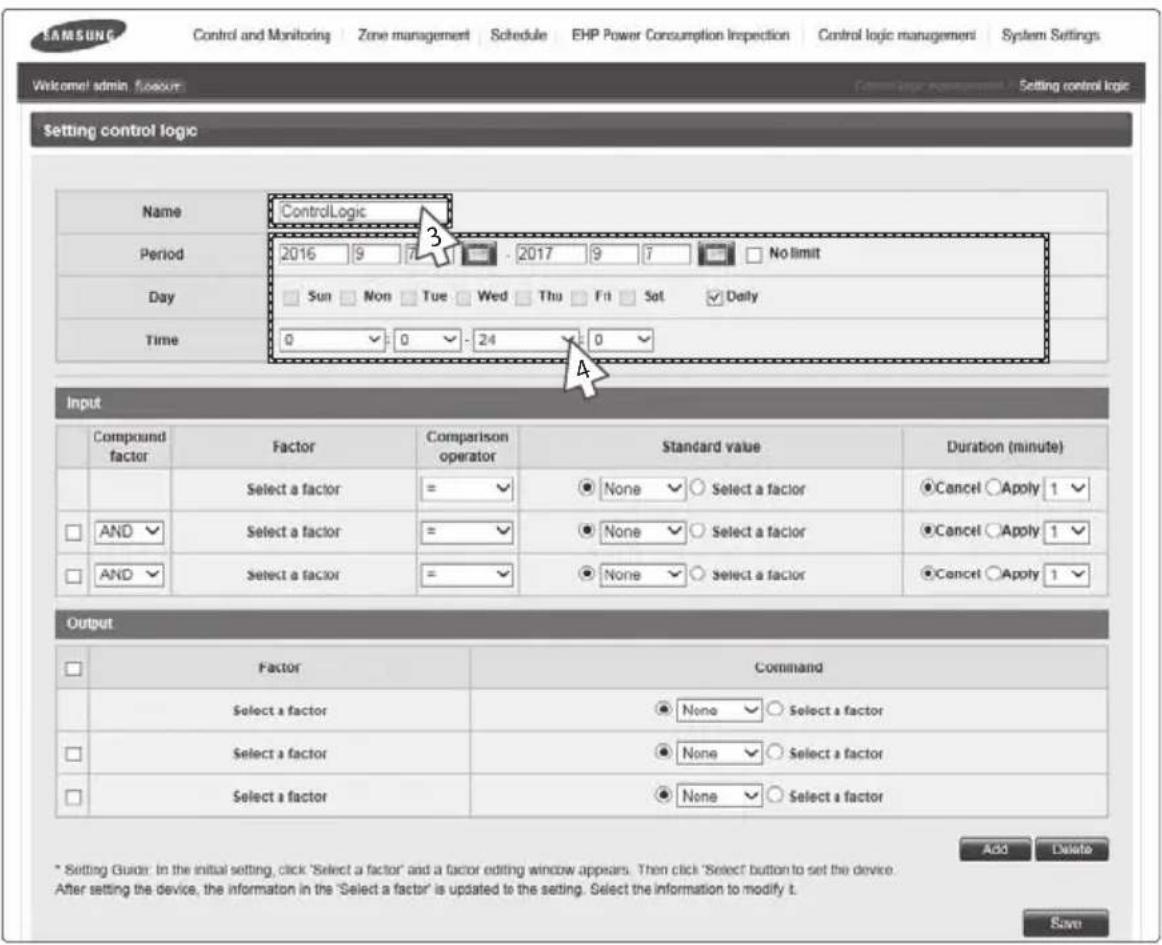Image resolution: width=1162 pixels, height=945 pixels.
Task: Open first input row comparison operator dropdown
Action: 467,489
